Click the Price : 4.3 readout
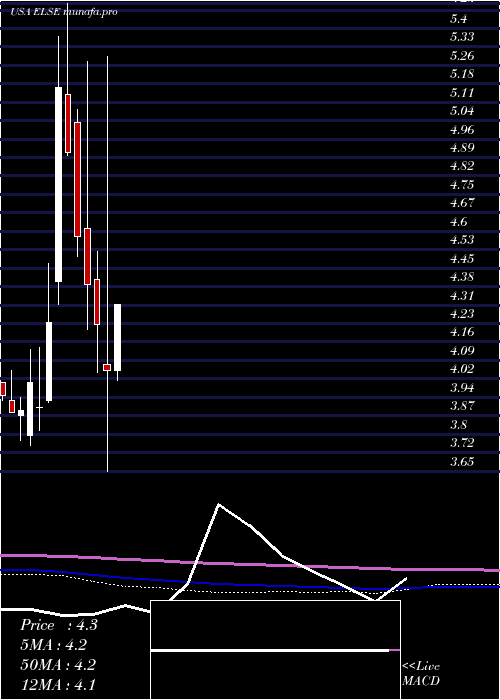This screenshot has width=500, height=700. [x=58, y=625]
